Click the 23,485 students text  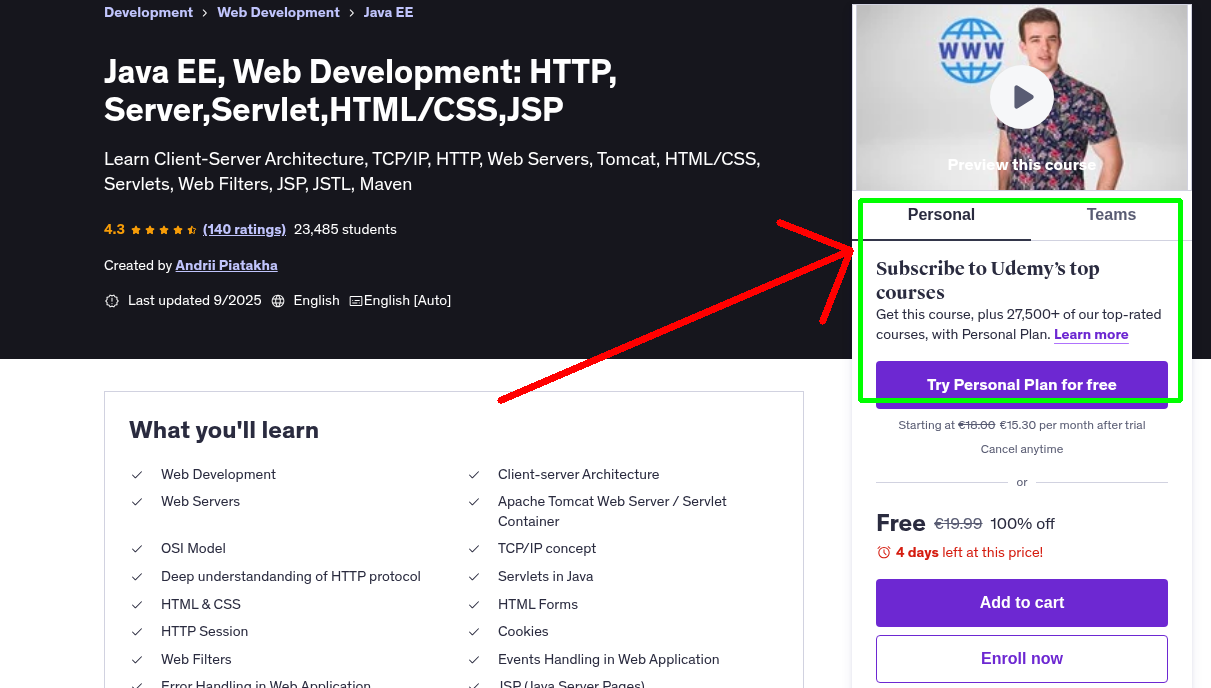(345, 229)
